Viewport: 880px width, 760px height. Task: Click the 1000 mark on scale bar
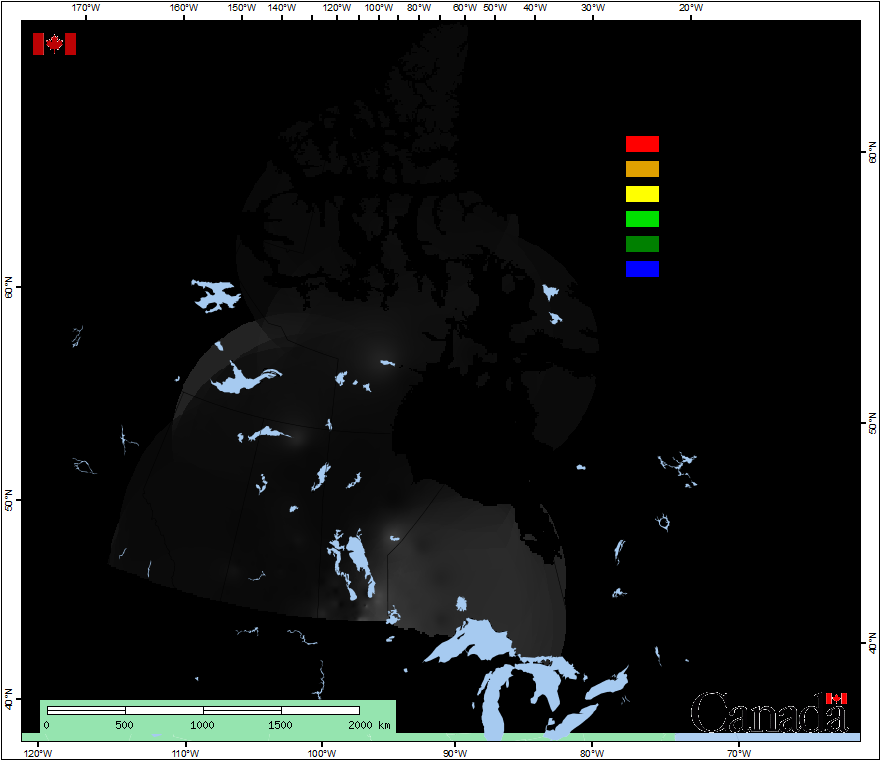point(203,725)
